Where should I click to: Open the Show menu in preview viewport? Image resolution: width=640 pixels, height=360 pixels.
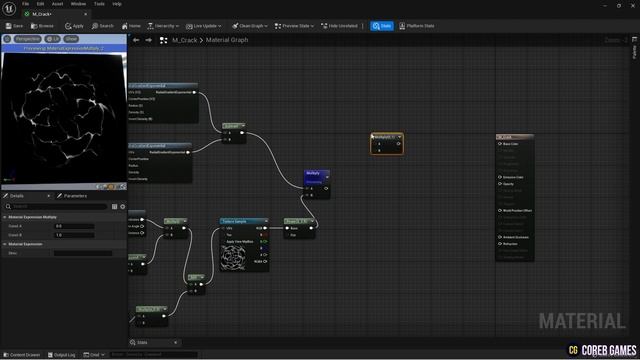coord(71,39)
